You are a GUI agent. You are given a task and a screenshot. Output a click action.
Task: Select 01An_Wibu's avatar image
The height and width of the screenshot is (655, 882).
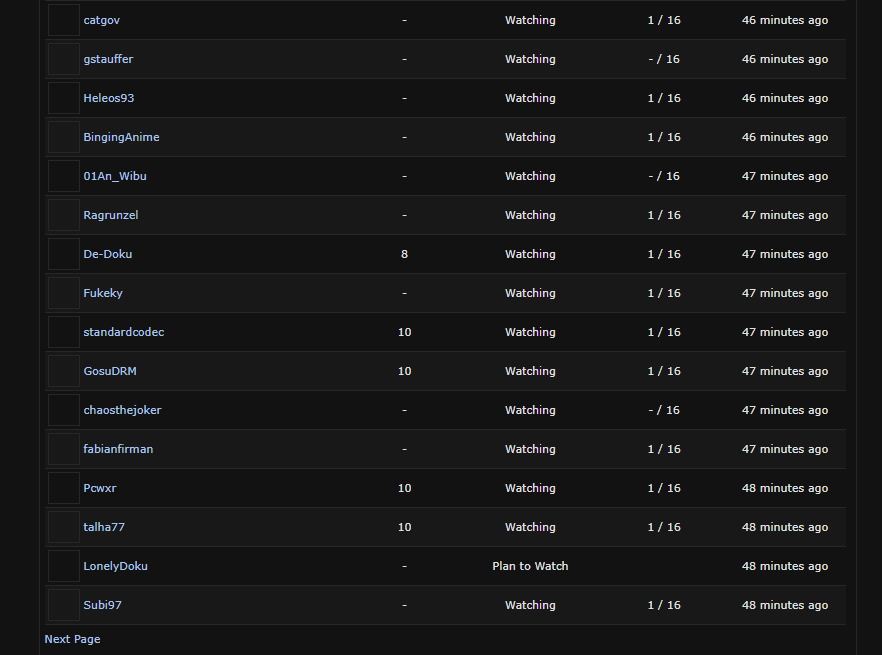tap(64, 176)
